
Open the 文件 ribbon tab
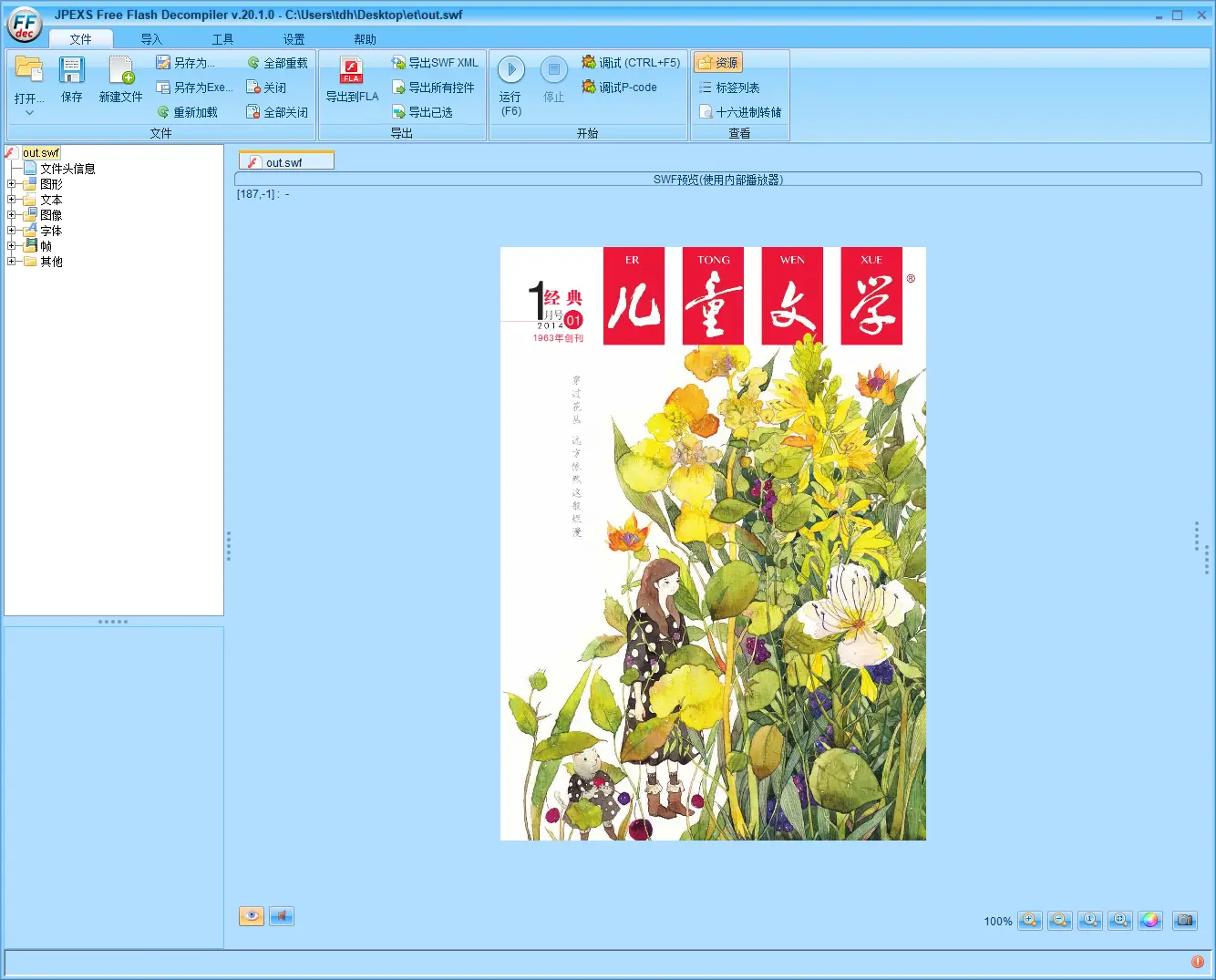tap(80, 39)
